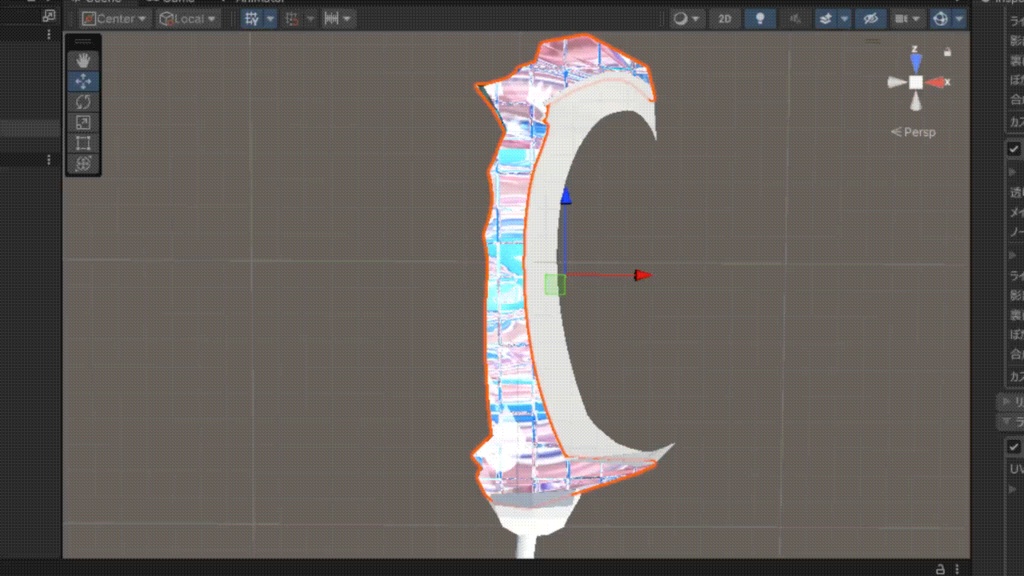
Task: Expand the foldout arrow below the UV row
Action: [1012, 489]
